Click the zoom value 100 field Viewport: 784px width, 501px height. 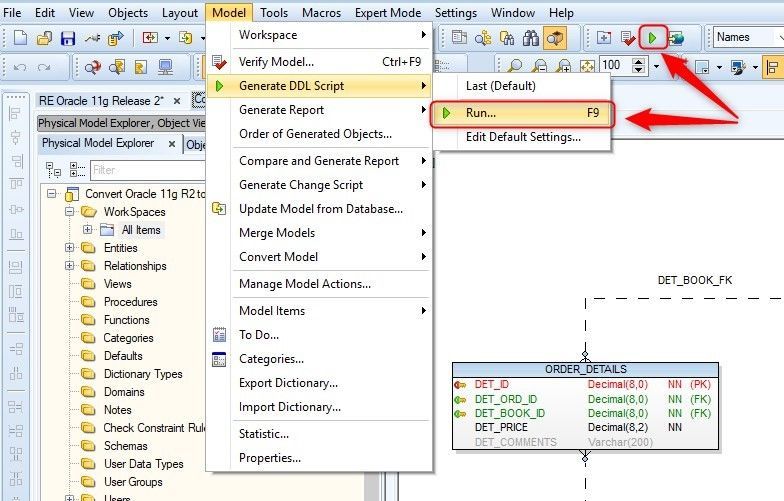(615, 66)
